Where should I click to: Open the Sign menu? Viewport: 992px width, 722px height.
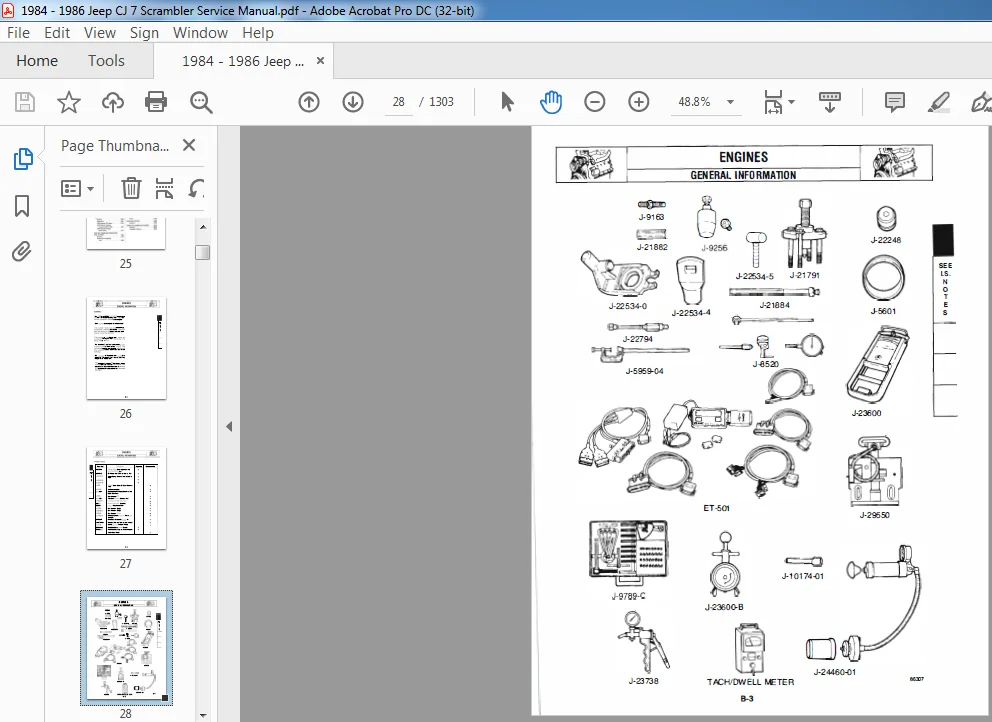click(144, 33)
